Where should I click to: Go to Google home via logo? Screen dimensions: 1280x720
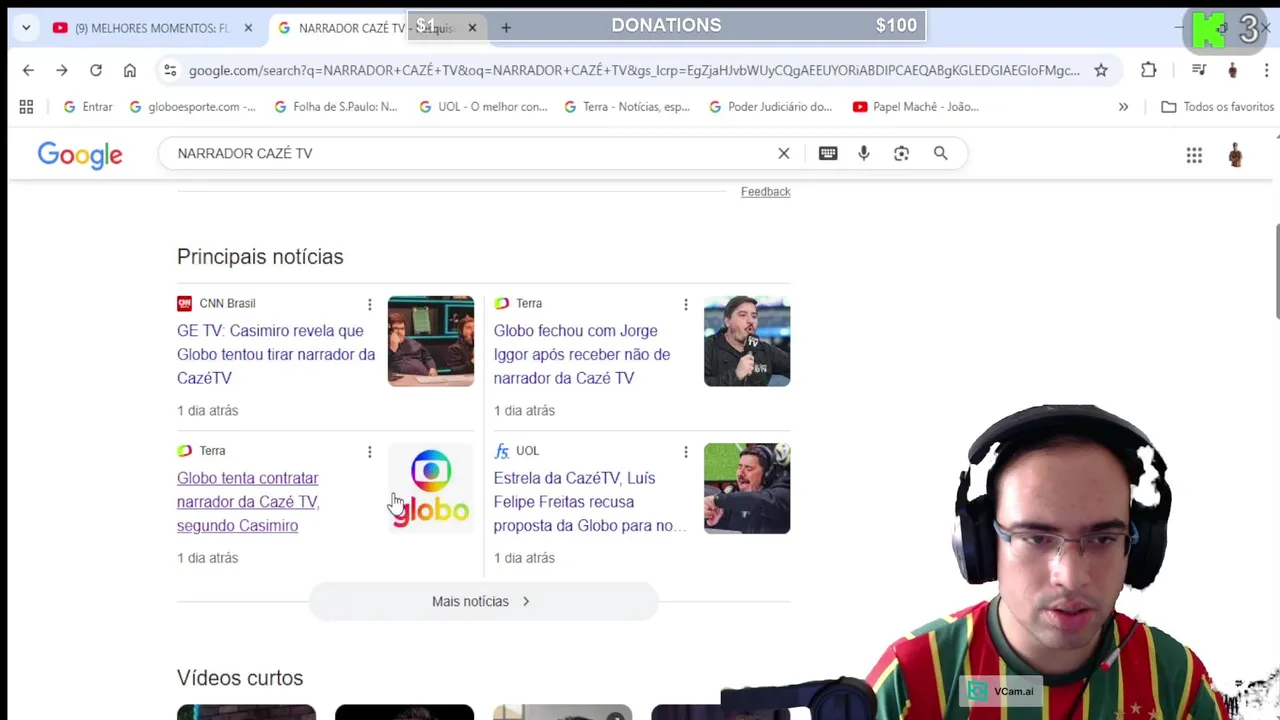[80, 155]
